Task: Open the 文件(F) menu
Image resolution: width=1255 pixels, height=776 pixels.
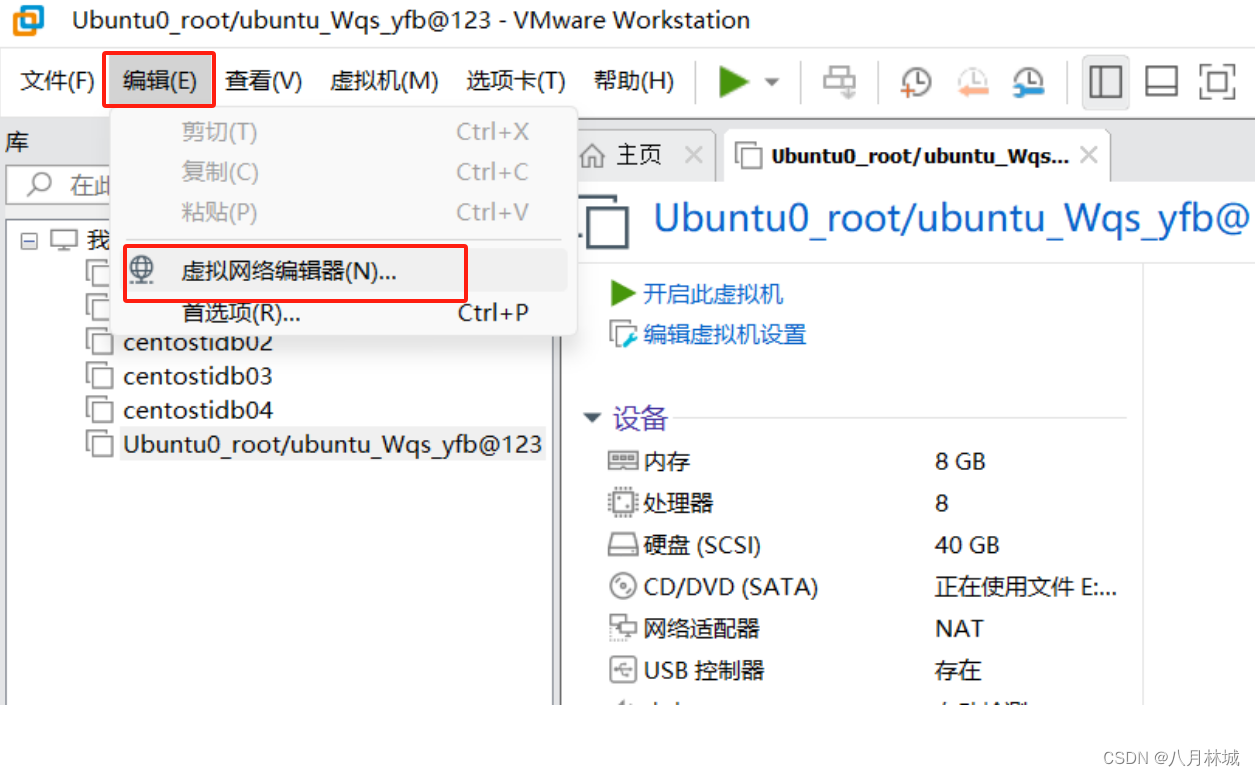Action: point(57,81)
